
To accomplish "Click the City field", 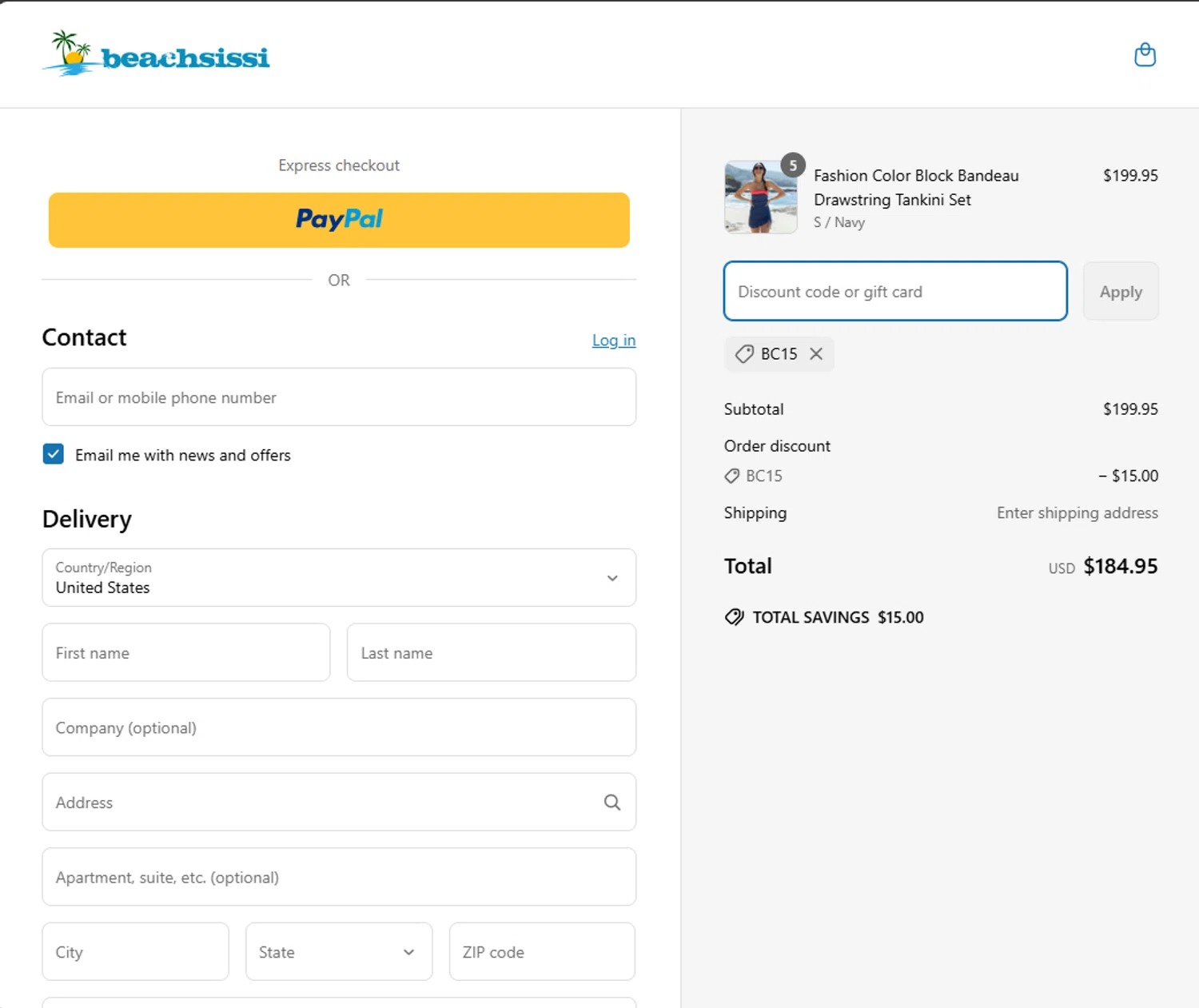I will pos(135,951).
